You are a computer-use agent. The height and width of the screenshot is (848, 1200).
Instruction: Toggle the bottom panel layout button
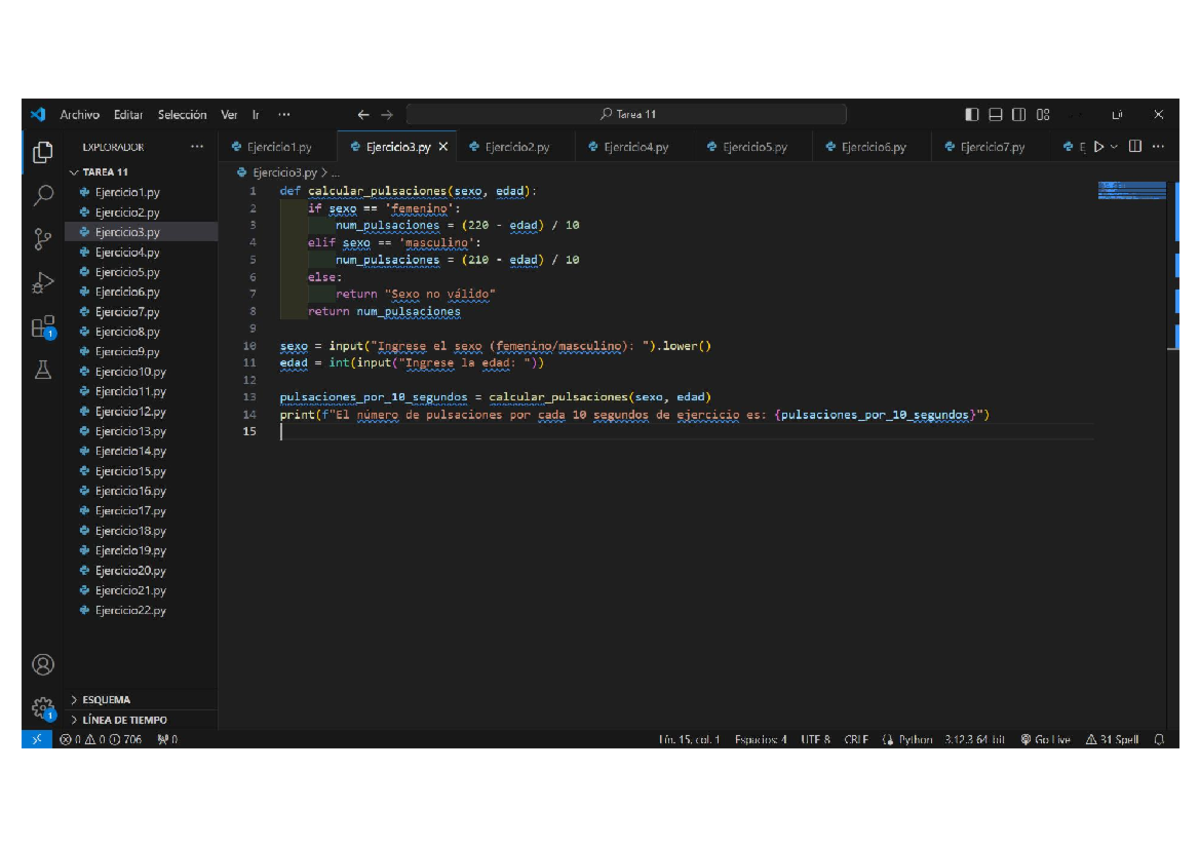coord(995,115)
